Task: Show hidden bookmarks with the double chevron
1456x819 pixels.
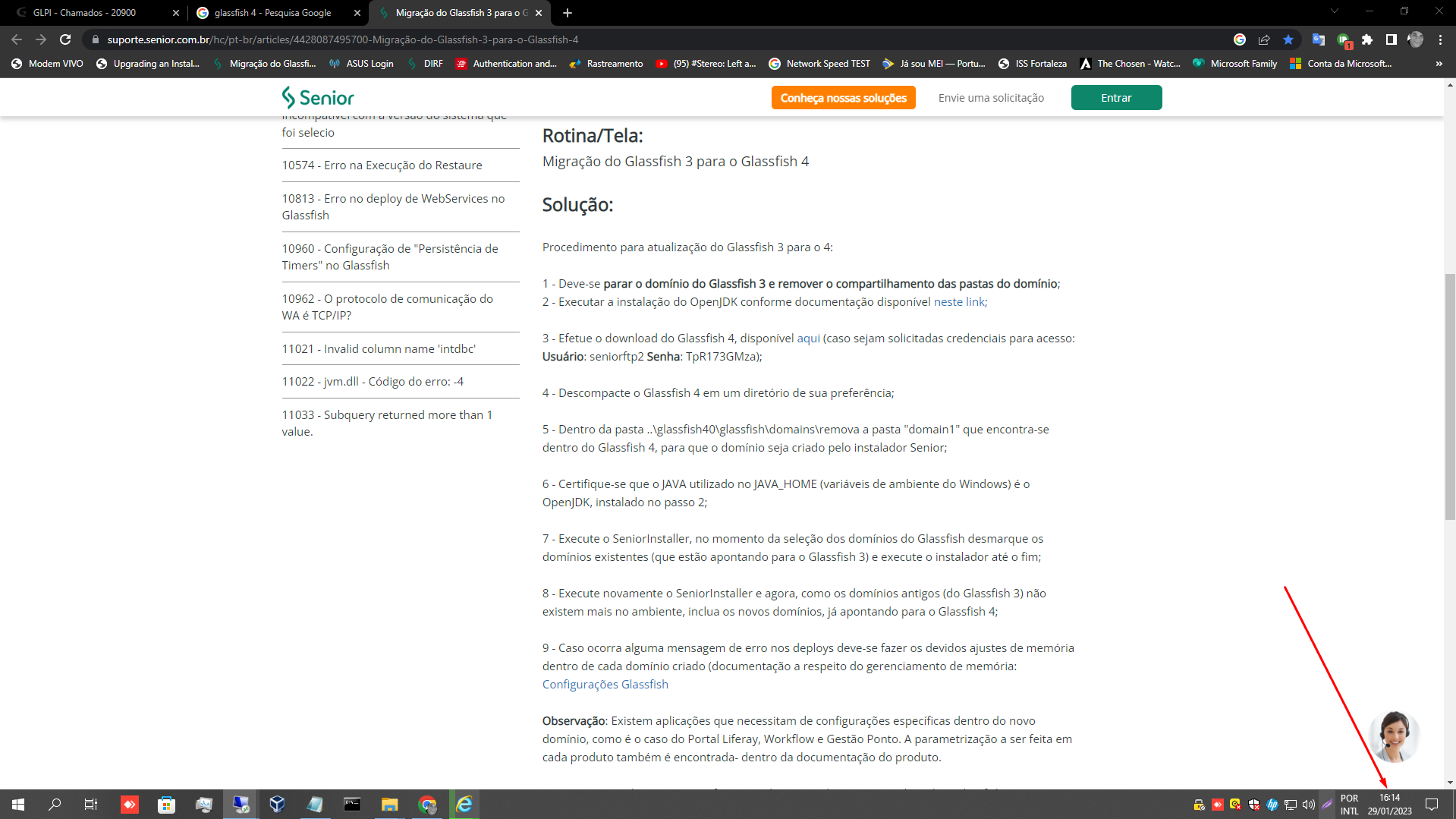Action: 1439,64
